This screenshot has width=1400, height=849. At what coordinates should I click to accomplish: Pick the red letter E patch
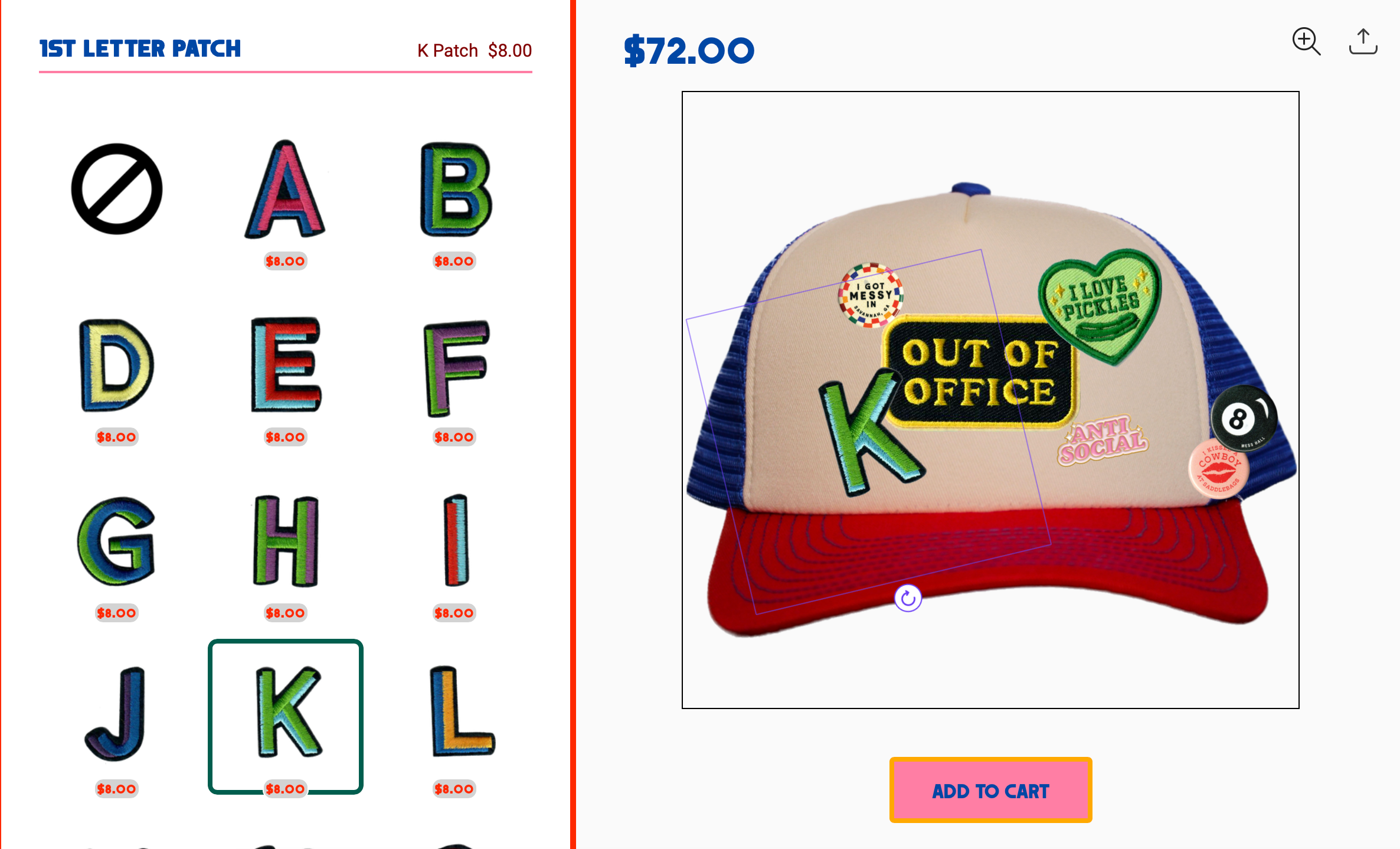[x=286, y=364]
